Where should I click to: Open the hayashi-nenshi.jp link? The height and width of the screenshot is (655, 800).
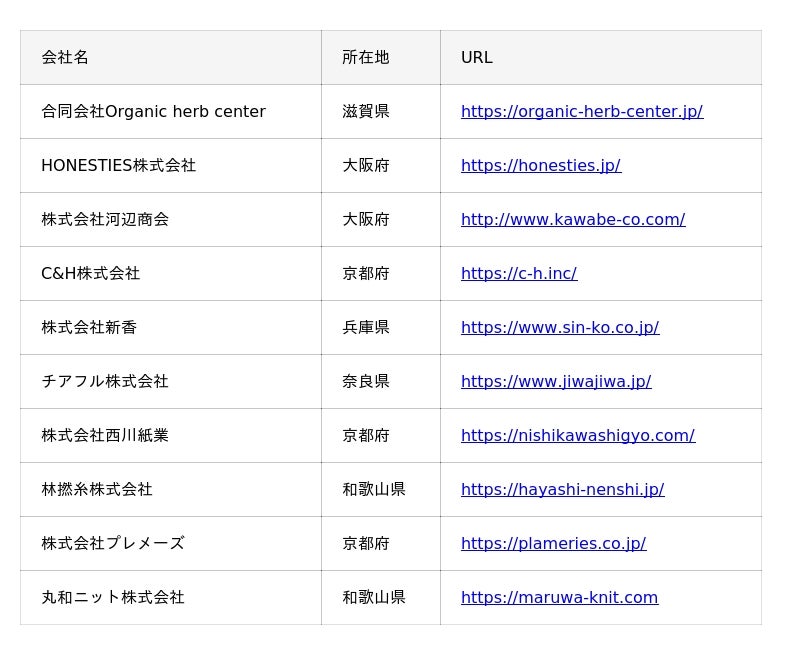click(x=562, y=490)
